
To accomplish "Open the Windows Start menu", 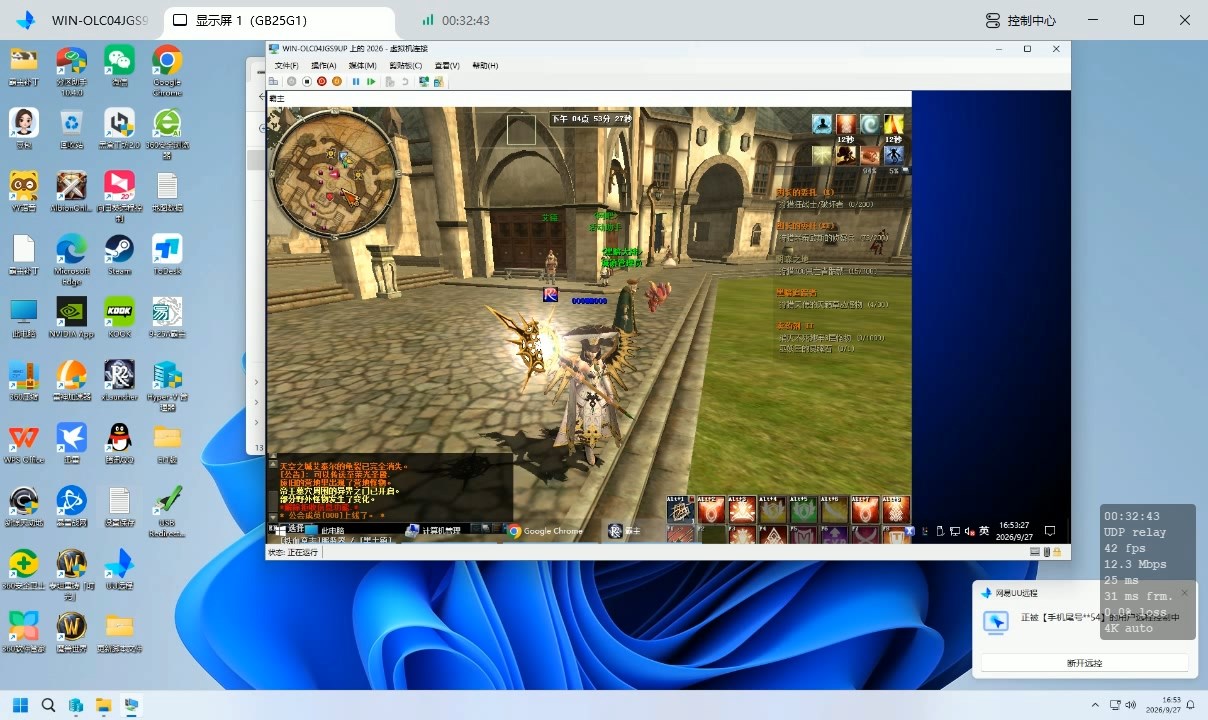I will click(x=20, y=705).
